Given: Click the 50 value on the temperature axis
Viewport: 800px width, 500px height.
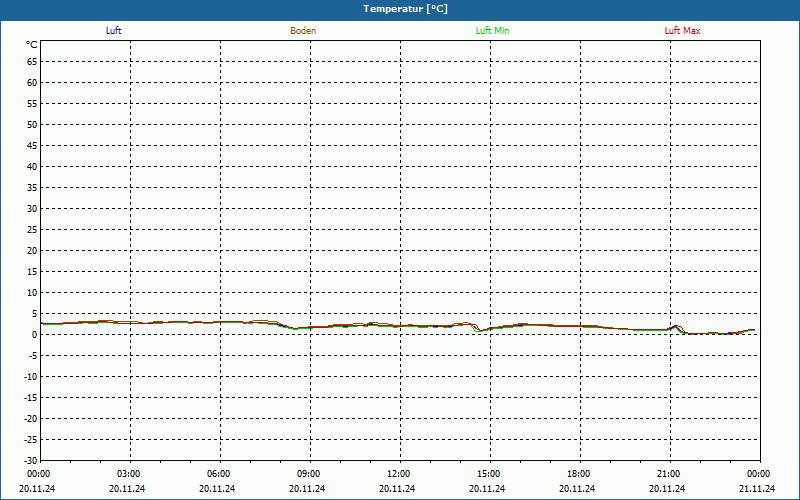Looking at the screenshot, I should point(32,124).
